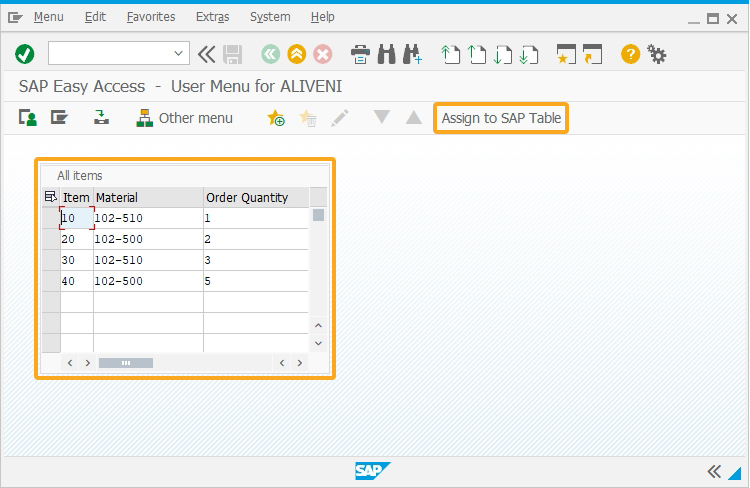Image resolution: width=750 pixels, height=488 pixels.
Task: Click the Generate Shortcut icon
Action: 593,54
